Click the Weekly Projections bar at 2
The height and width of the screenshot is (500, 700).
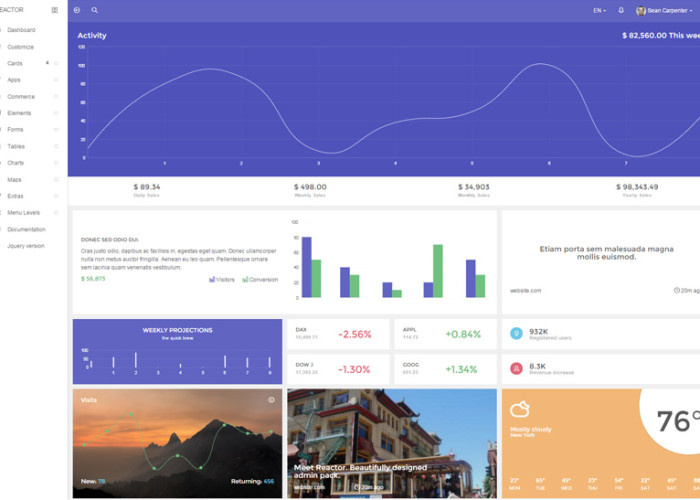[136, 360]
